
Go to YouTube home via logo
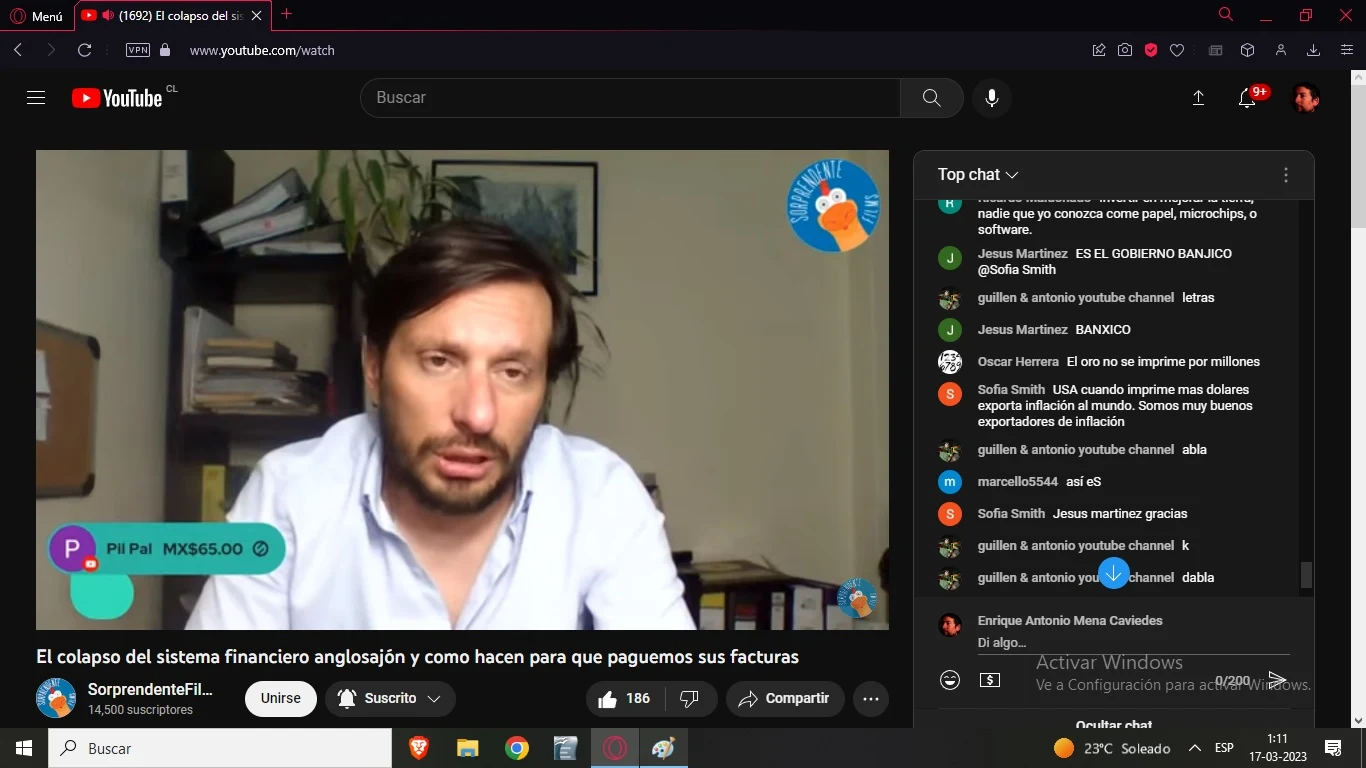click(x=117, y=98)
